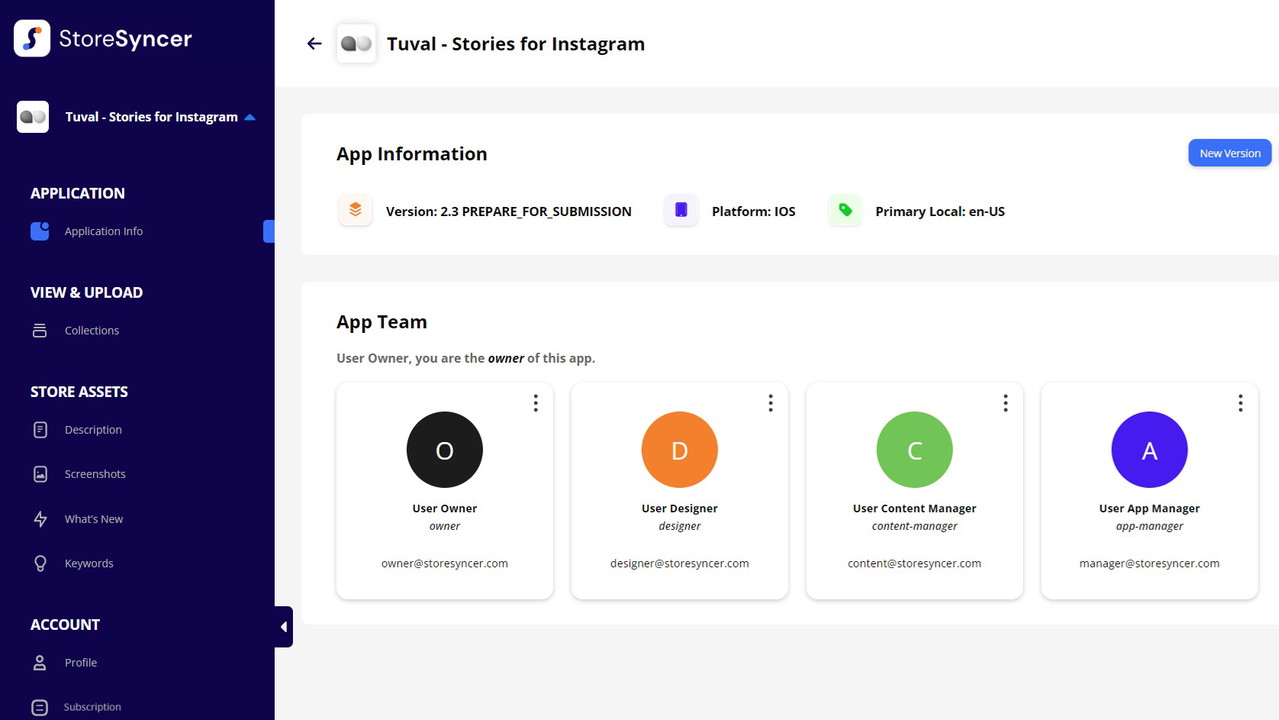Click the black O avatar
This screenshot has height=720, width=1279.
pos(445,450)
